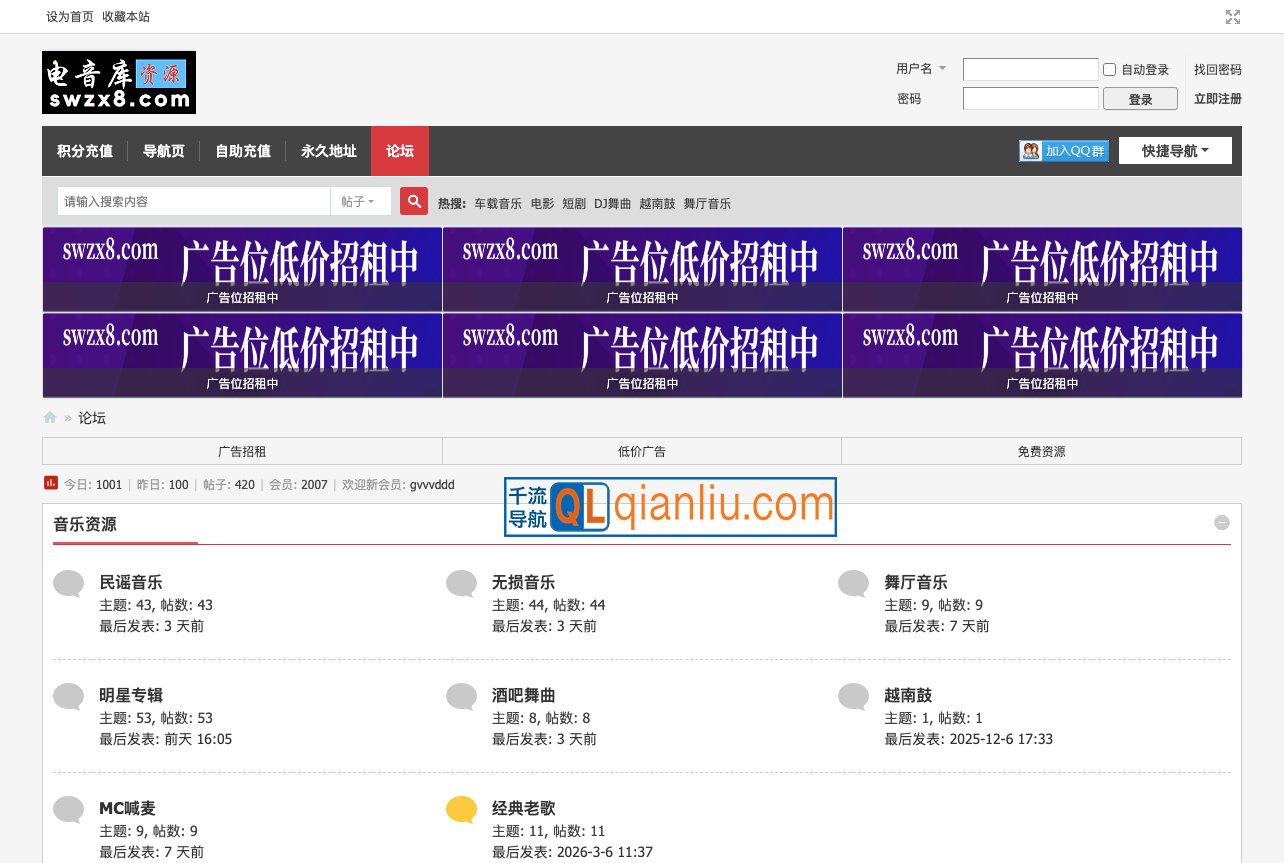Image resolution: width=1284 pixels, height=863 pixels.
Task: Open the 经典老歌 forum via yellow bubble icon
Action: click(461, 809)
